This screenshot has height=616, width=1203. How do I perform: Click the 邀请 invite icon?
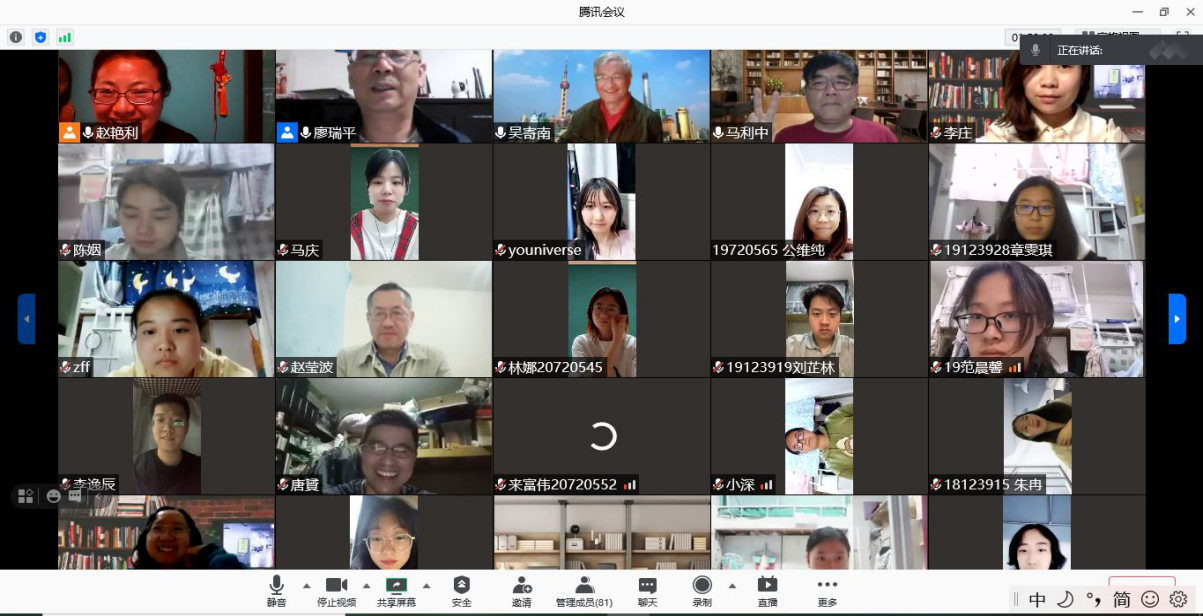521,589
